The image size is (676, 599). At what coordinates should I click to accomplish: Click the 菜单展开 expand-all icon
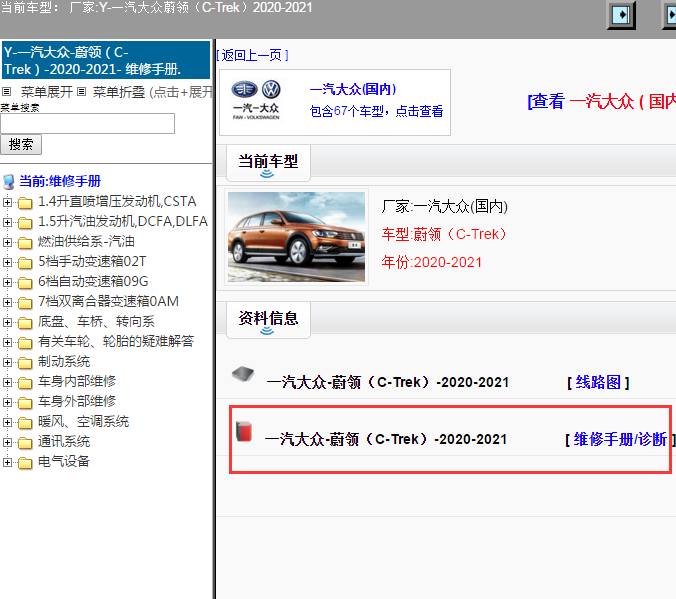pyautogui.click(x=6, y=91)
